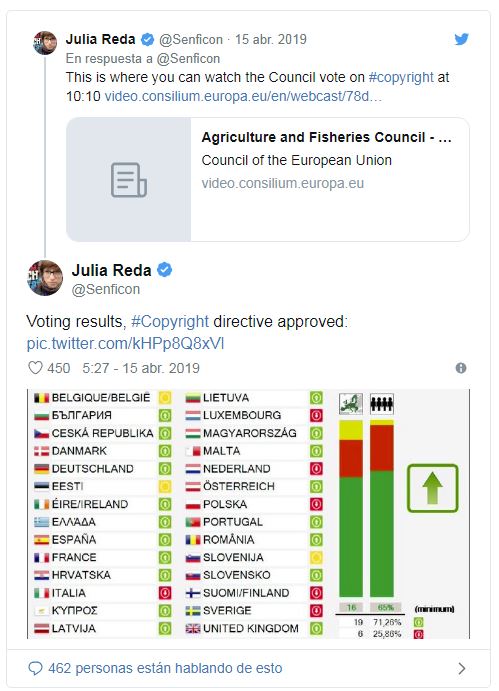Open the video.consilium.europa.eu webcast link
Viewport: 499px width, 691px height.
coord(243,96)
